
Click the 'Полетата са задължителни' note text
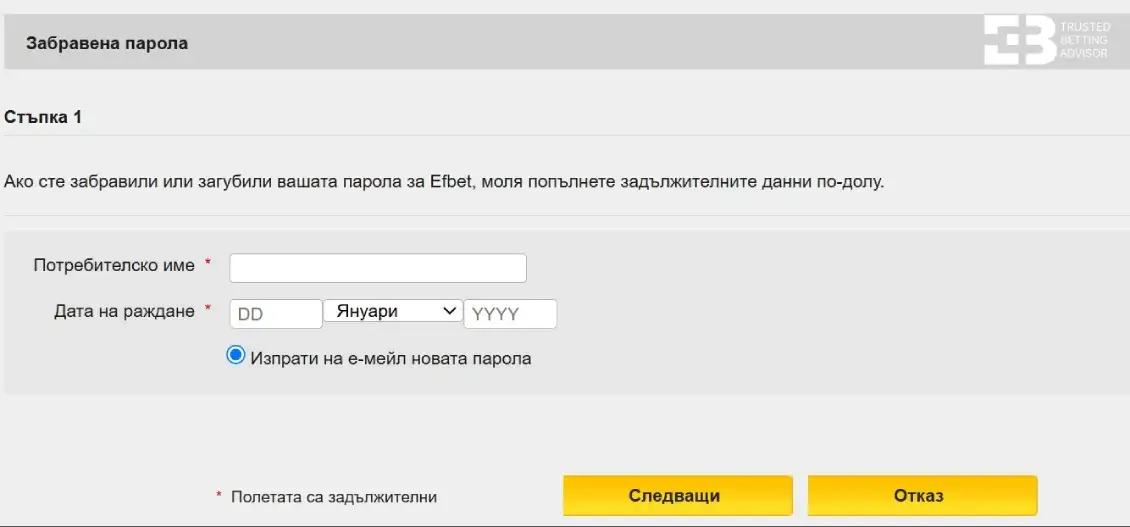point(334,497)
